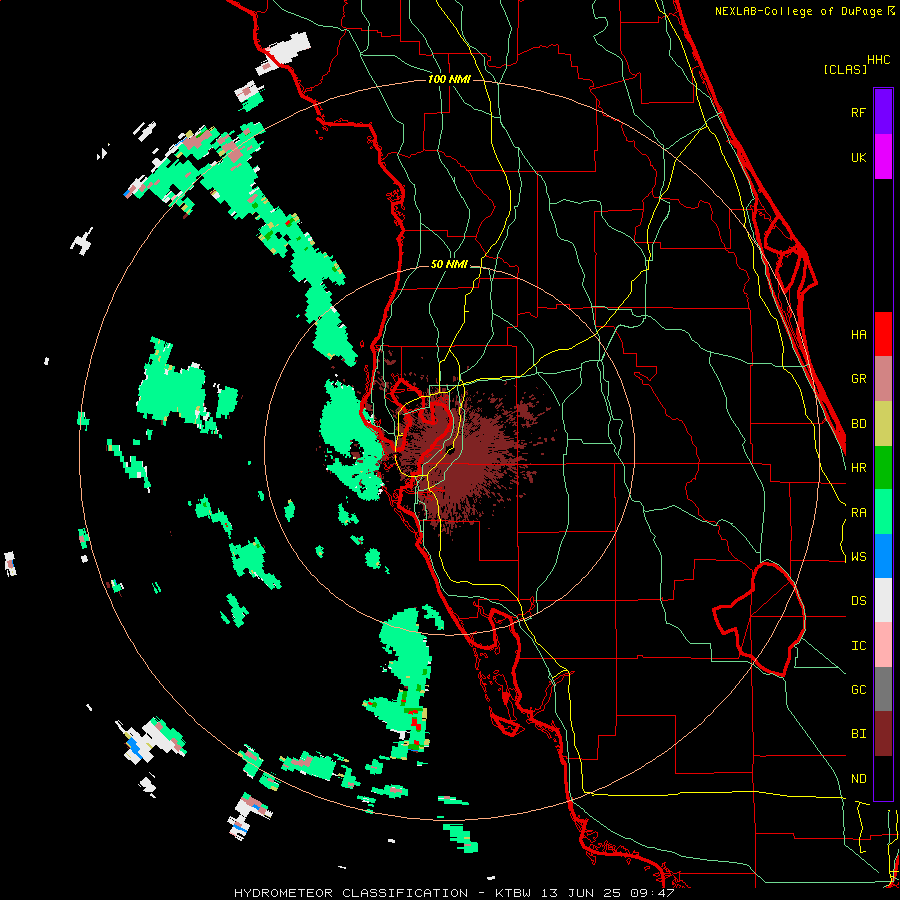
Task: Click the RF purple legend swatch
Action: pos(883,112)
